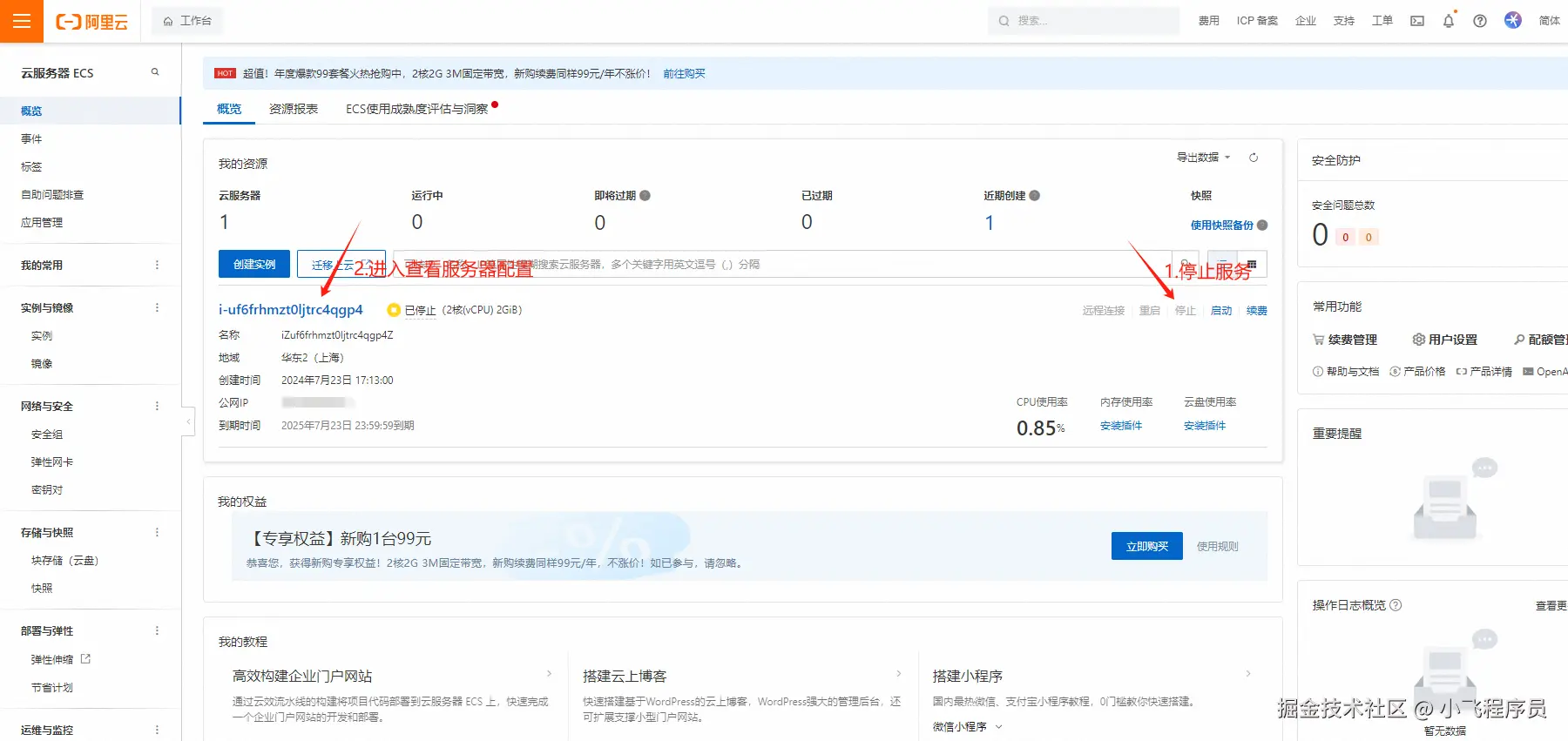
Task: Open 事件 in the sidebar
Action: (x=31, y=138)
